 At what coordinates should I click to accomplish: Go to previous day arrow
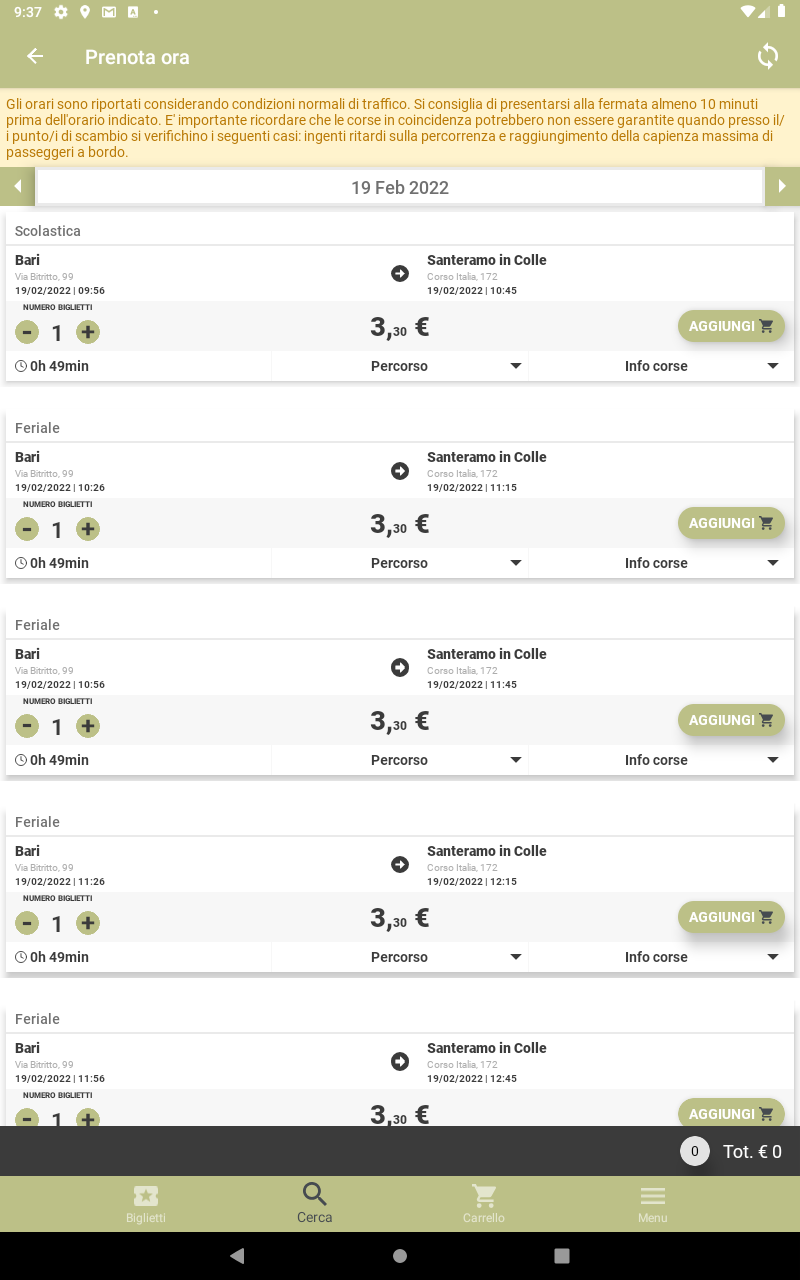pyautogui.click(x=17, y=187)
